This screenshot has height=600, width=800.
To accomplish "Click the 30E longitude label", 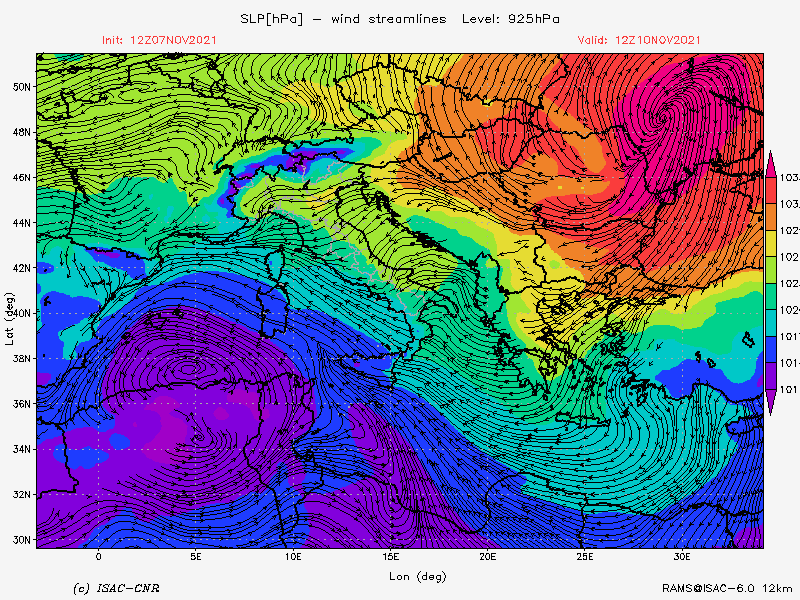I will click(x=682, y=557).
